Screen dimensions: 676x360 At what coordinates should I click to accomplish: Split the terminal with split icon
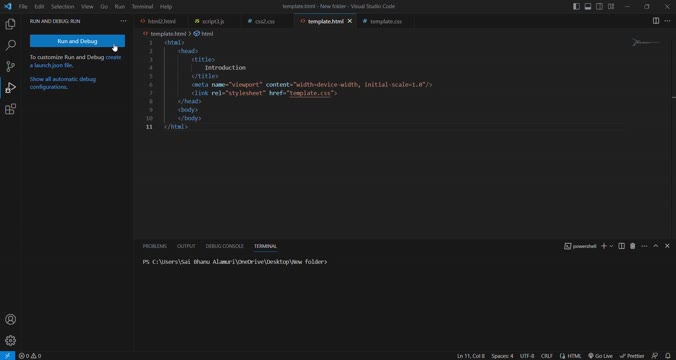(621, 246)
